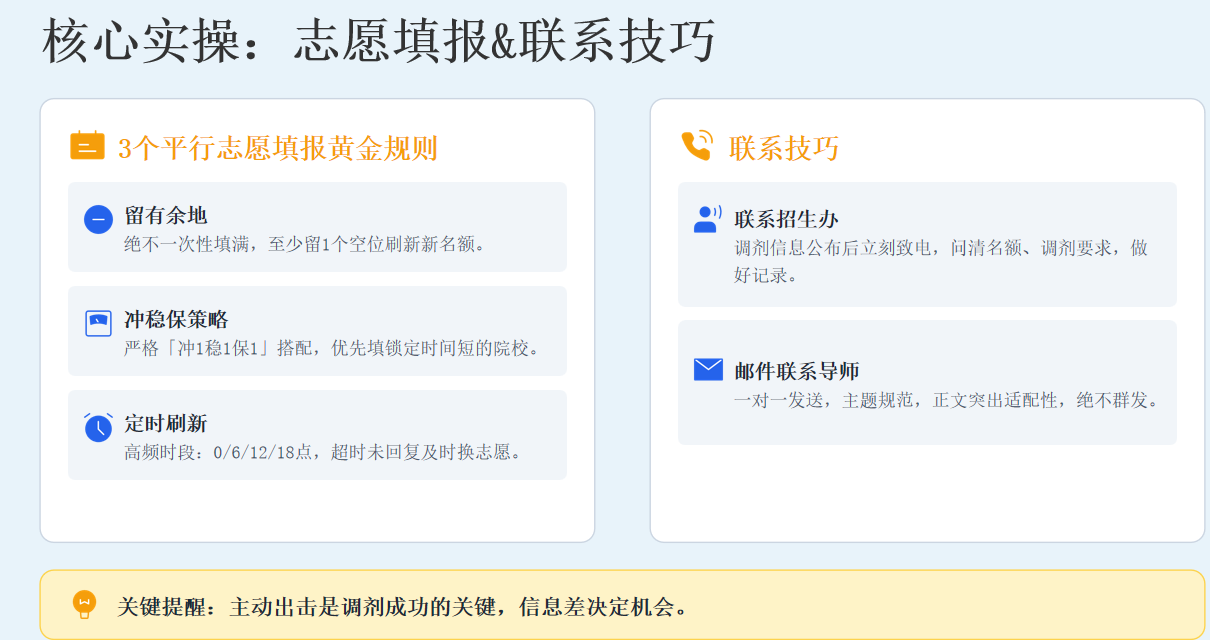
Task: Select the slide title 核心实操：志愿填报&联系技巧
Action: (378, 43)
